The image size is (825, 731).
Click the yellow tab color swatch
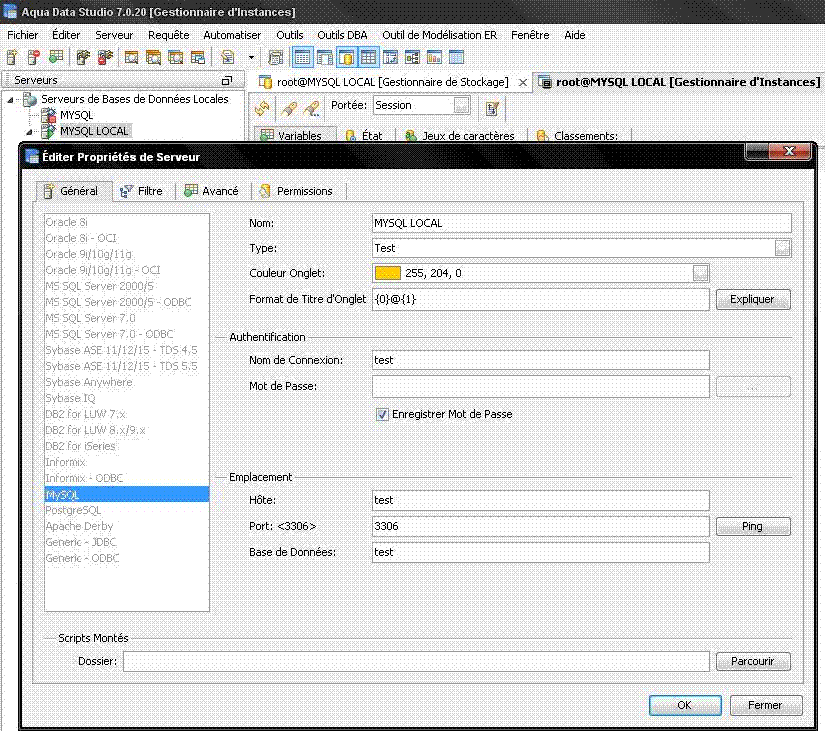388,273
